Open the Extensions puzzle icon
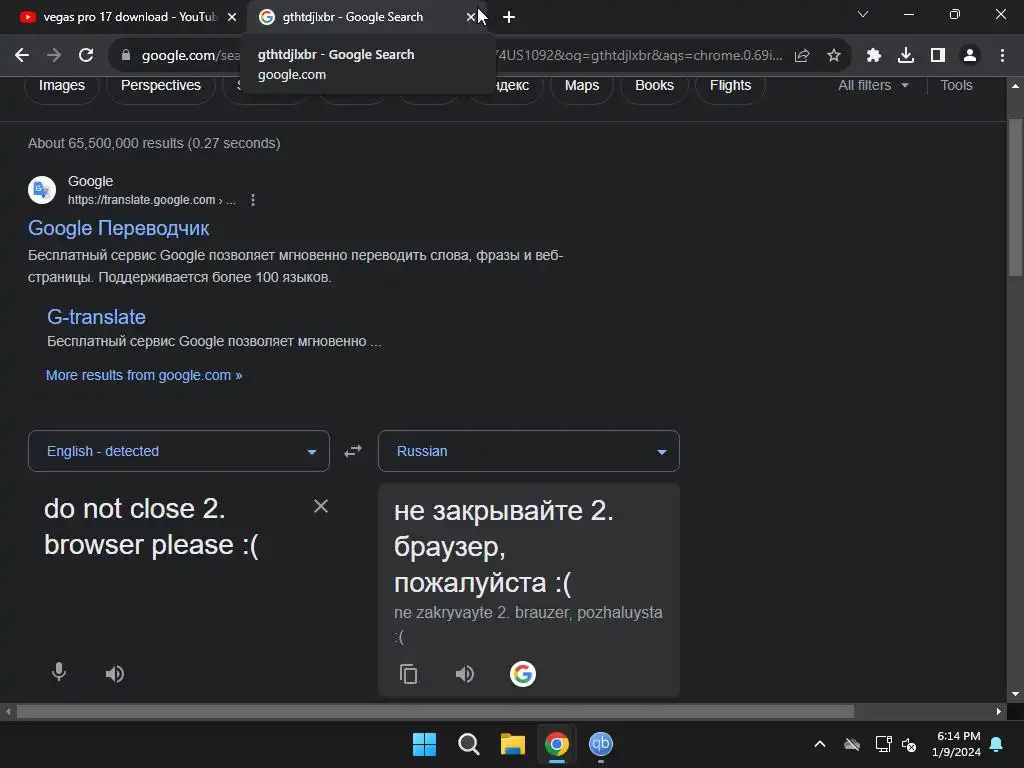 [x=874, y=56]
